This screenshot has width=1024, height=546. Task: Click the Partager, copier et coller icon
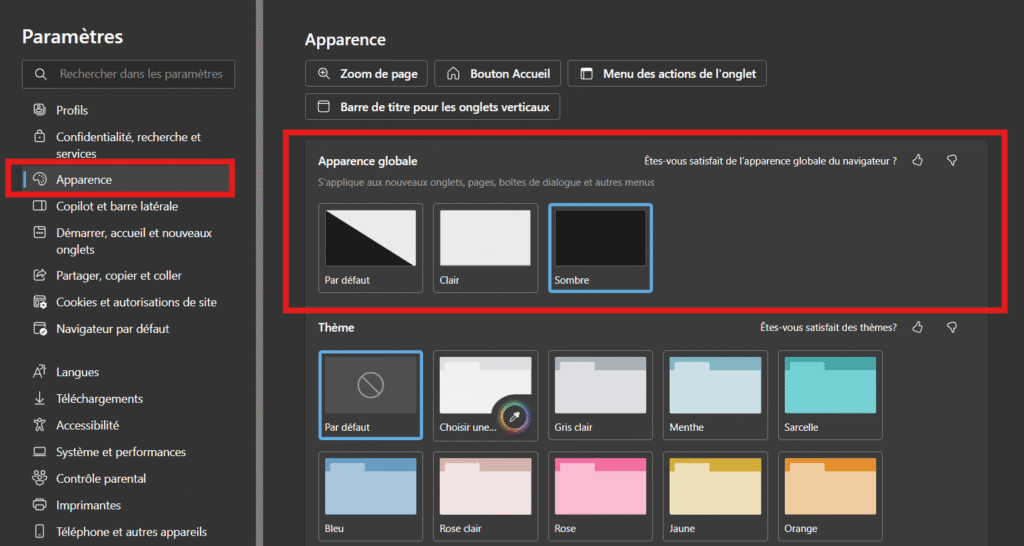40,275
